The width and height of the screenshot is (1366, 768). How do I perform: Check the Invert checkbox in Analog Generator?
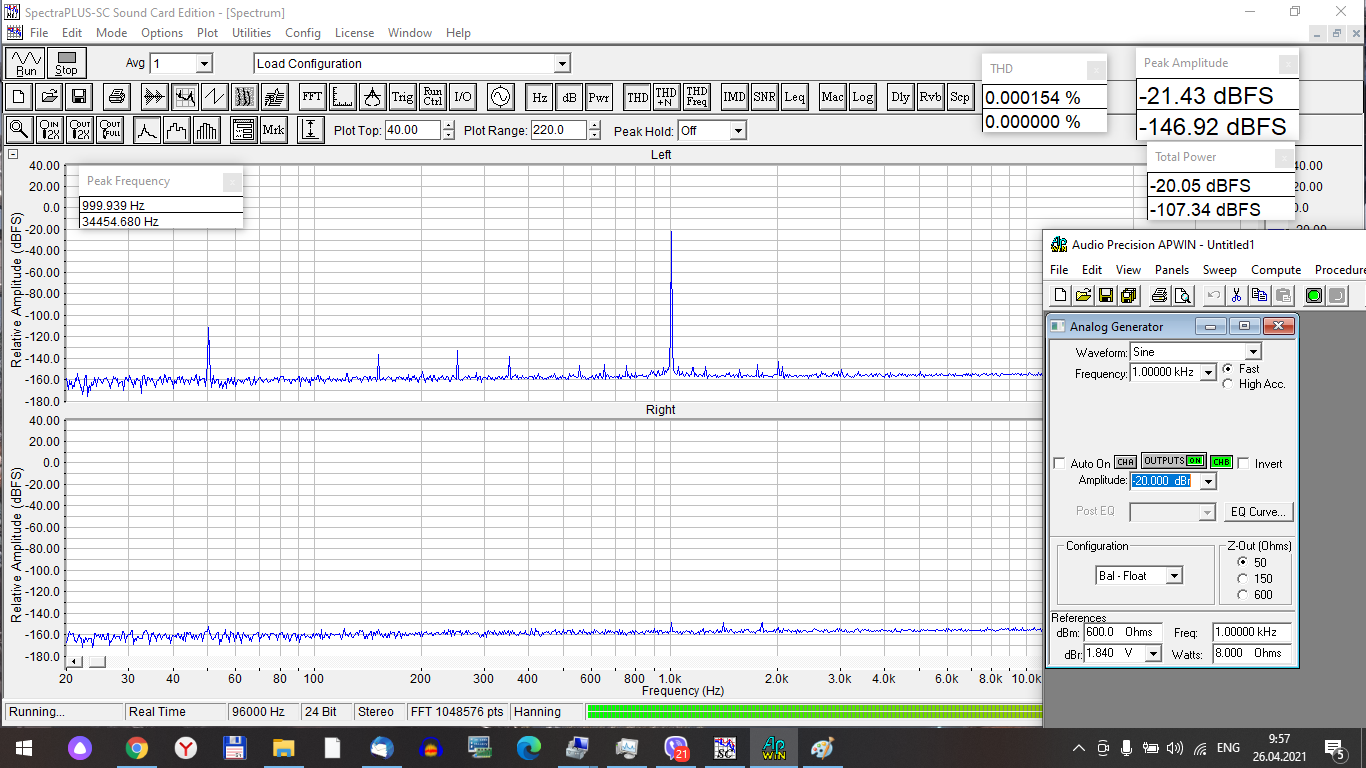[x=1244, y=464]
